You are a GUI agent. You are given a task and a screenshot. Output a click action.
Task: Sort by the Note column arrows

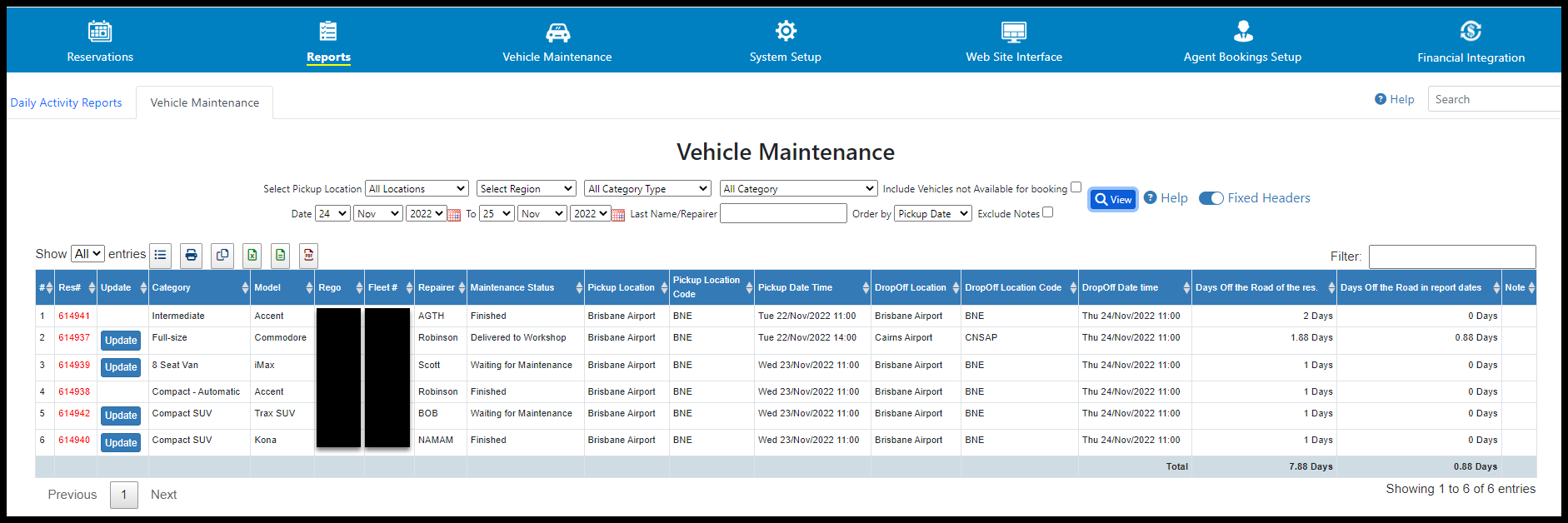(1531, 287)
